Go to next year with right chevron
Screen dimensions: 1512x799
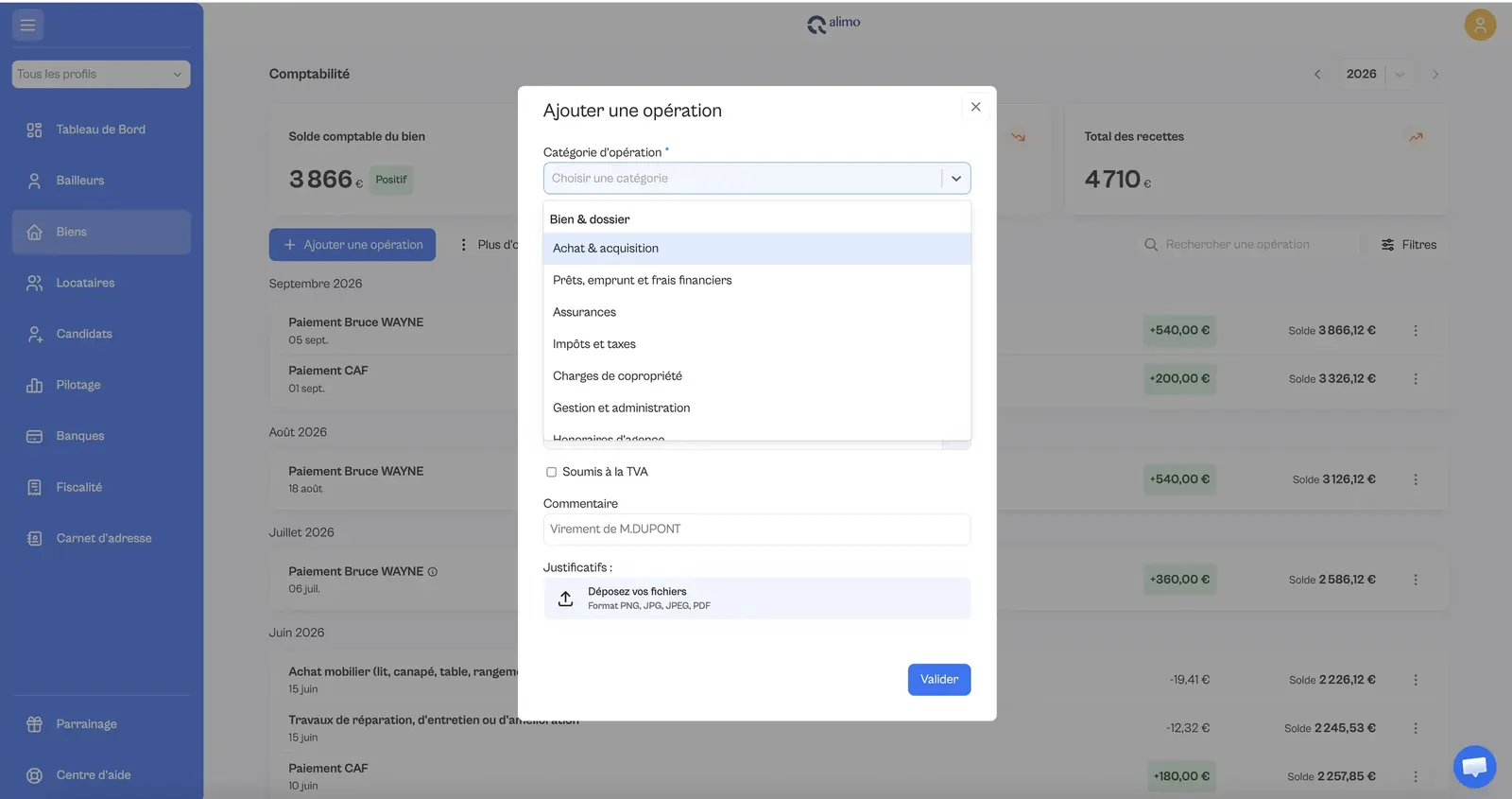click(x=1435, y=74)
